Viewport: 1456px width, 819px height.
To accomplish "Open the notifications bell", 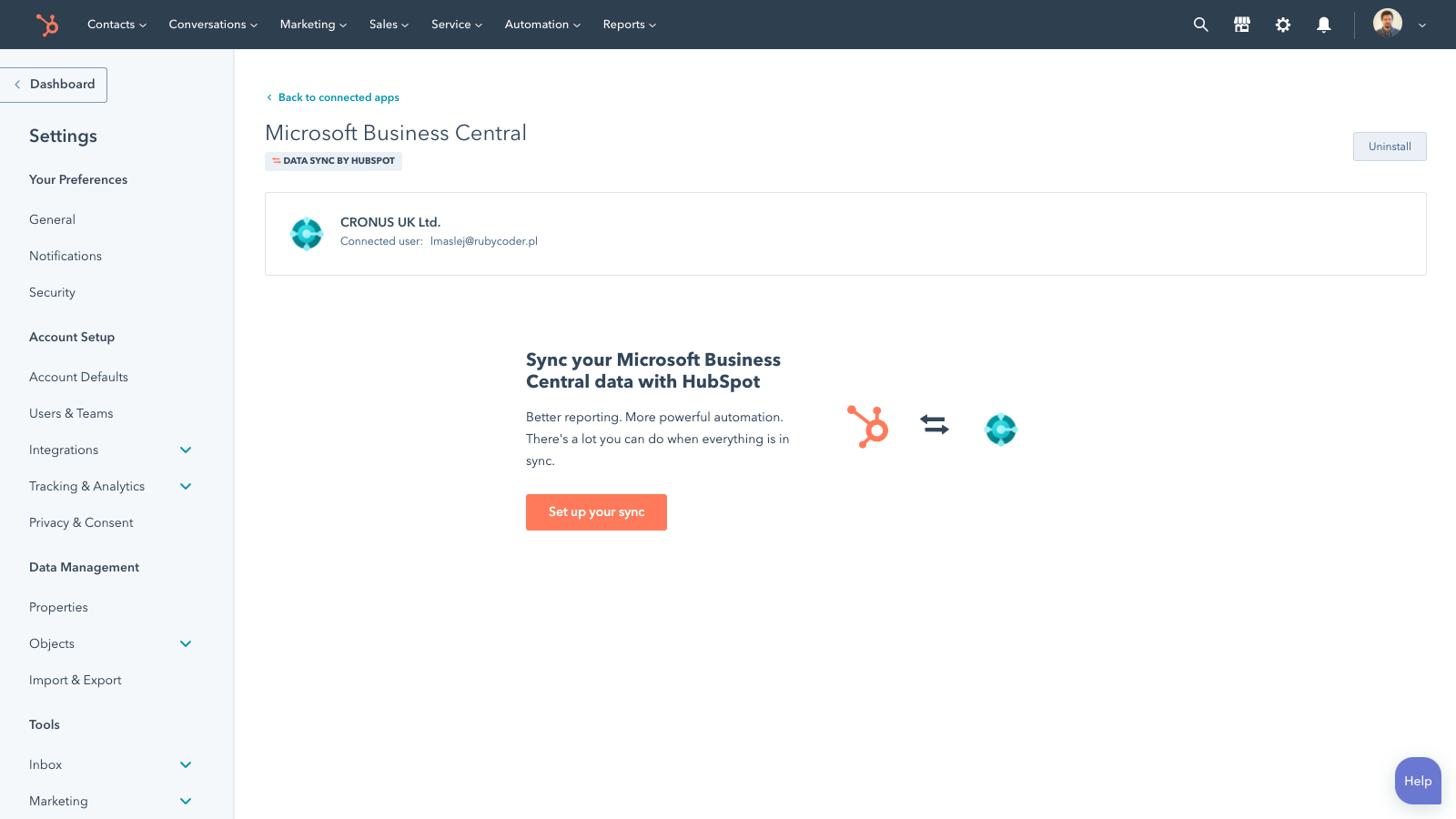I will click(x=1323, y=25).
